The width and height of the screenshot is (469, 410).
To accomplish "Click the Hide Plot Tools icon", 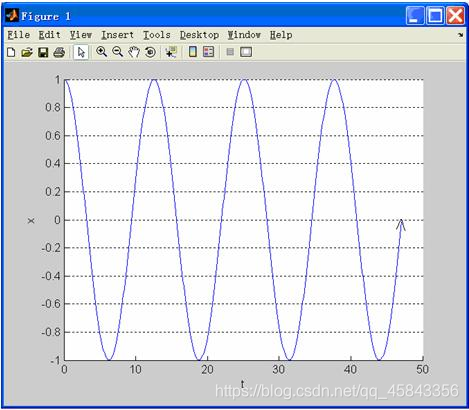I will pyautogui.click(x=230, y=52).
